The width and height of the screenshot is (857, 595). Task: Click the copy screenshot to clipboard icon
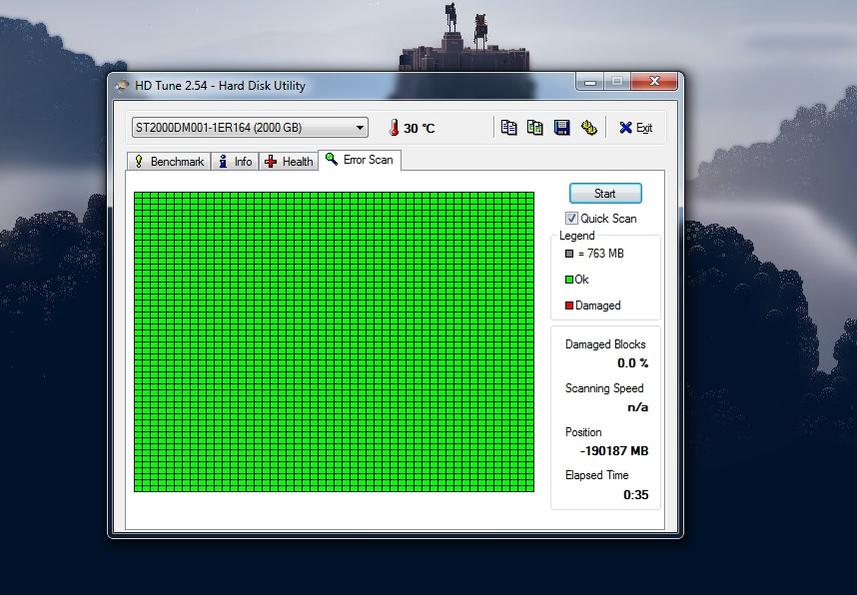tap(535, 128)
